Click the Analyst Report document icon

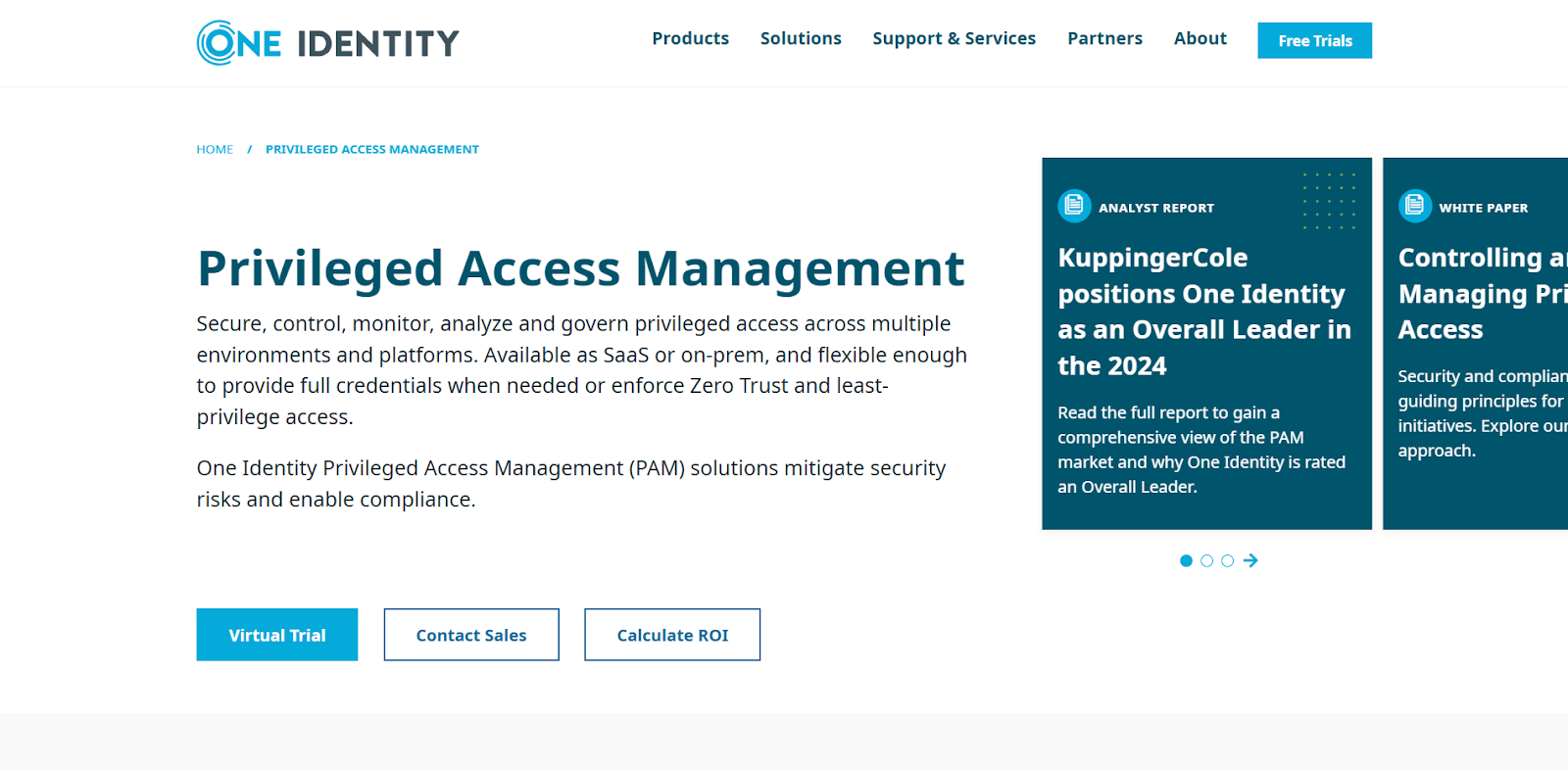pyautogui.click(x=1074, y=206)
